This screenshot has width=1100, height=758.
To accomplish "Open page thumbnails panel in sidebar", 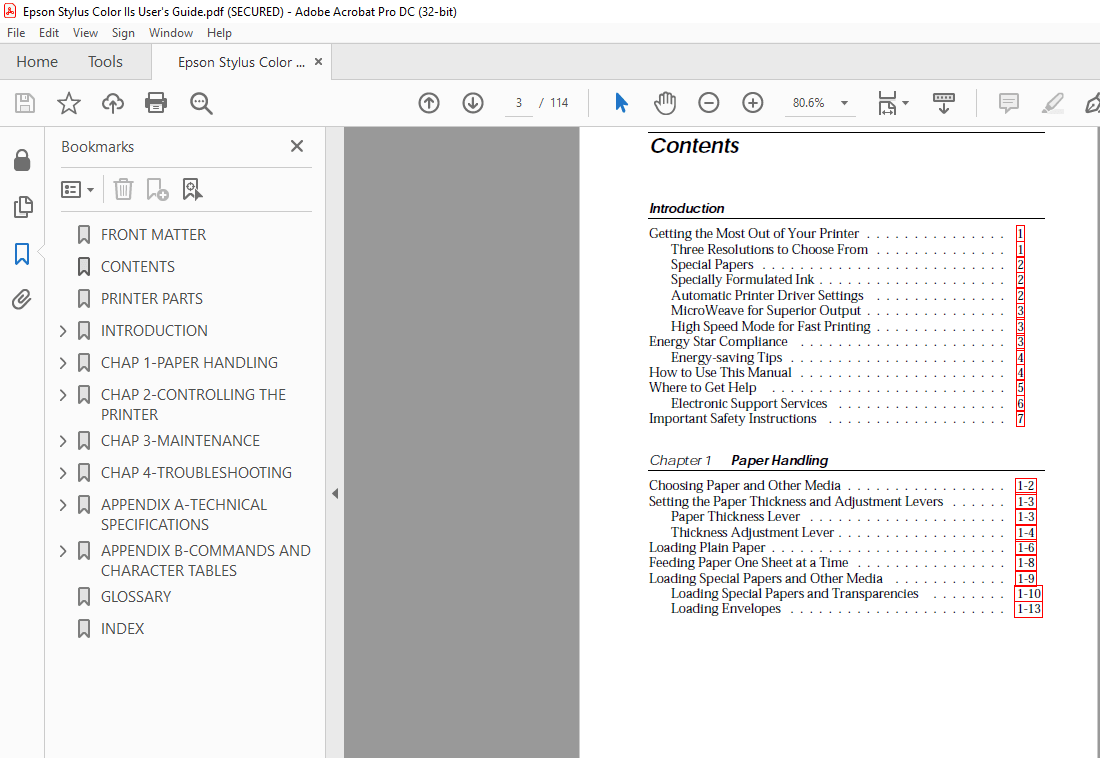I will pos(22,207).
